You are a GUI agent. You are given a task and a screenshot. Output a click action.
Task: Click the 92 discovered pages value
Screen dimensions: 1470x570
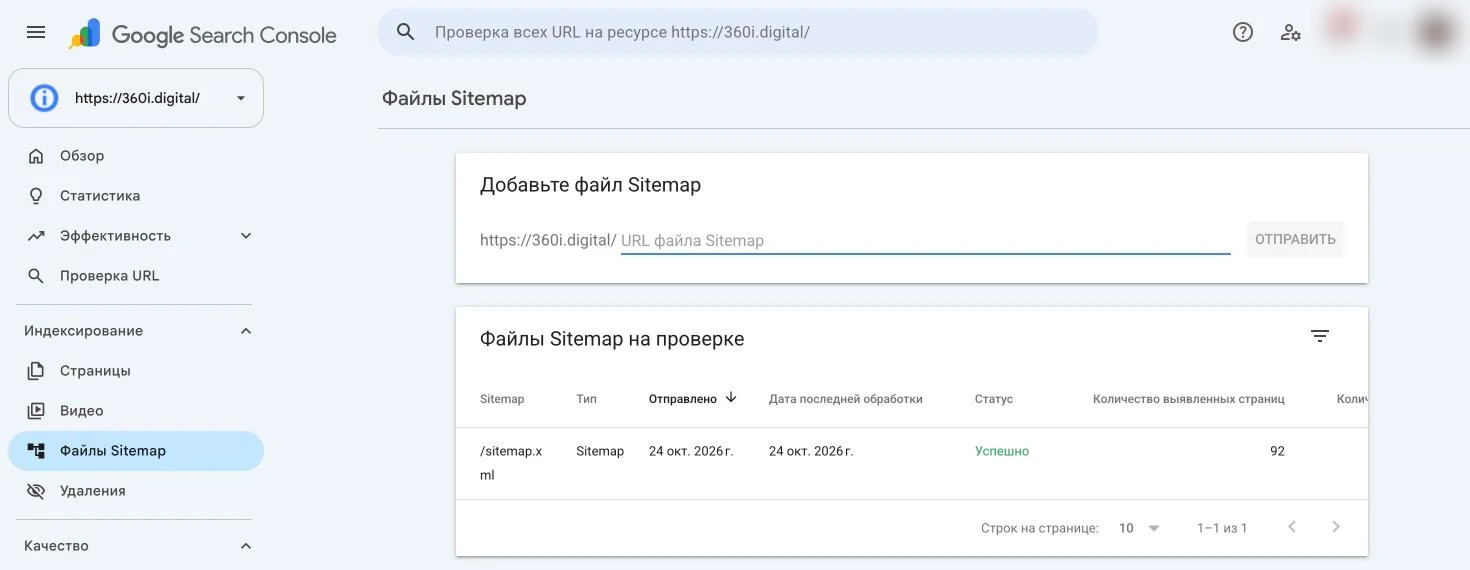(1277, 451)
